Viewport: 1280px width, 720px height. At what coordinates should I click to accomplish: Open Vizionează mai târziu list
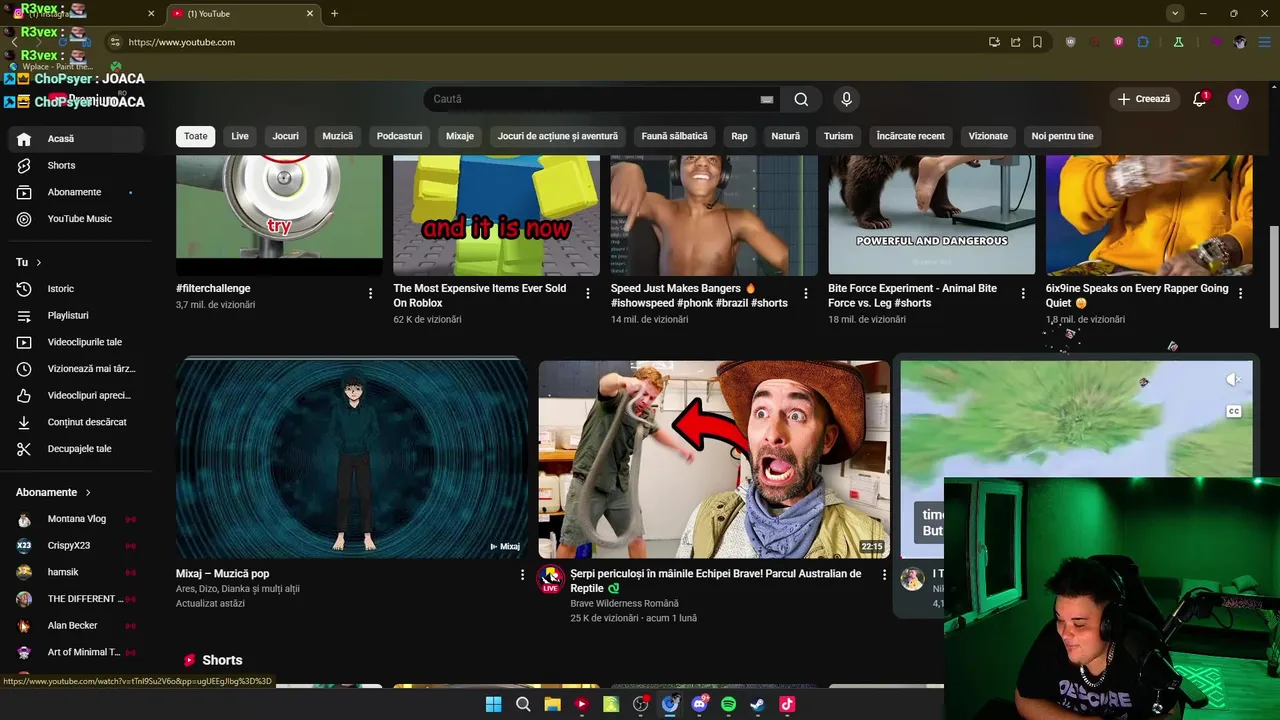coord(91,369)
